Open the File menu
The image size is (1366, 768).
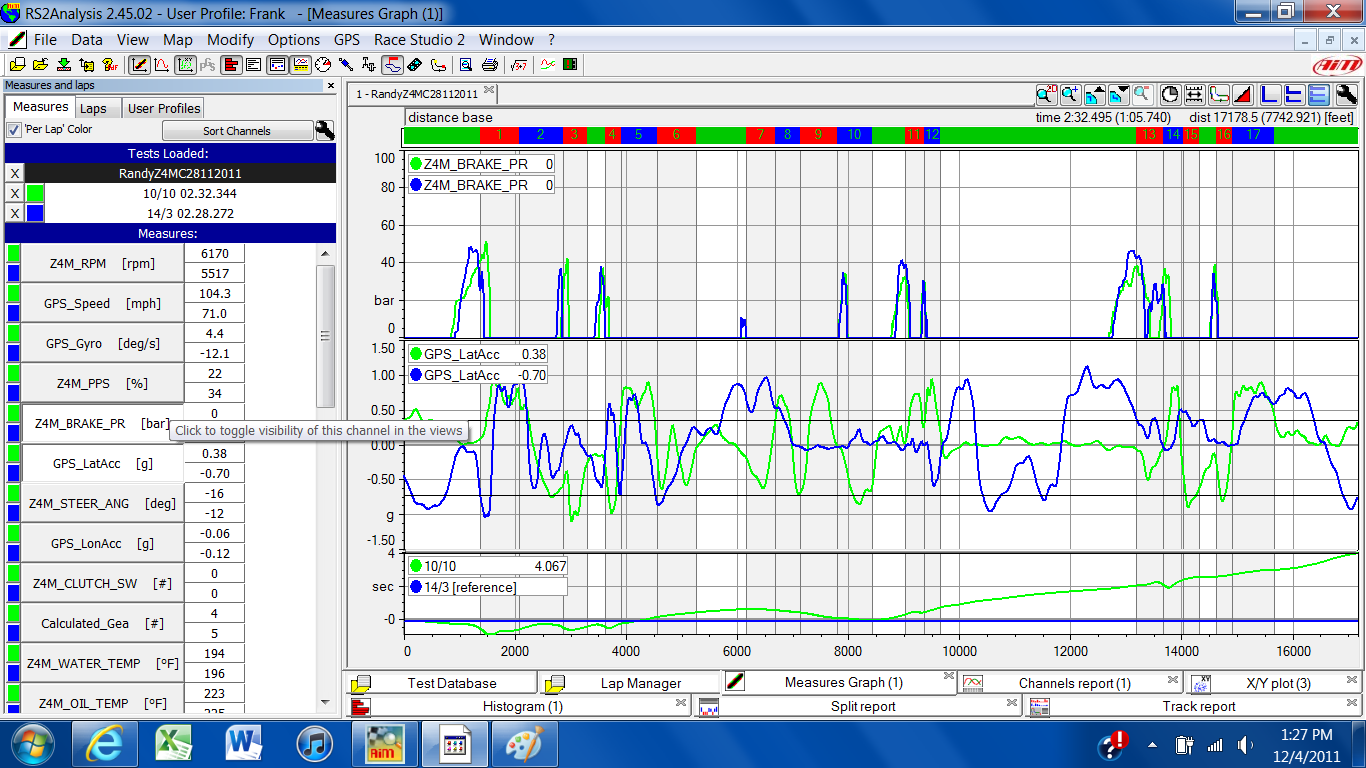[45, 40]
